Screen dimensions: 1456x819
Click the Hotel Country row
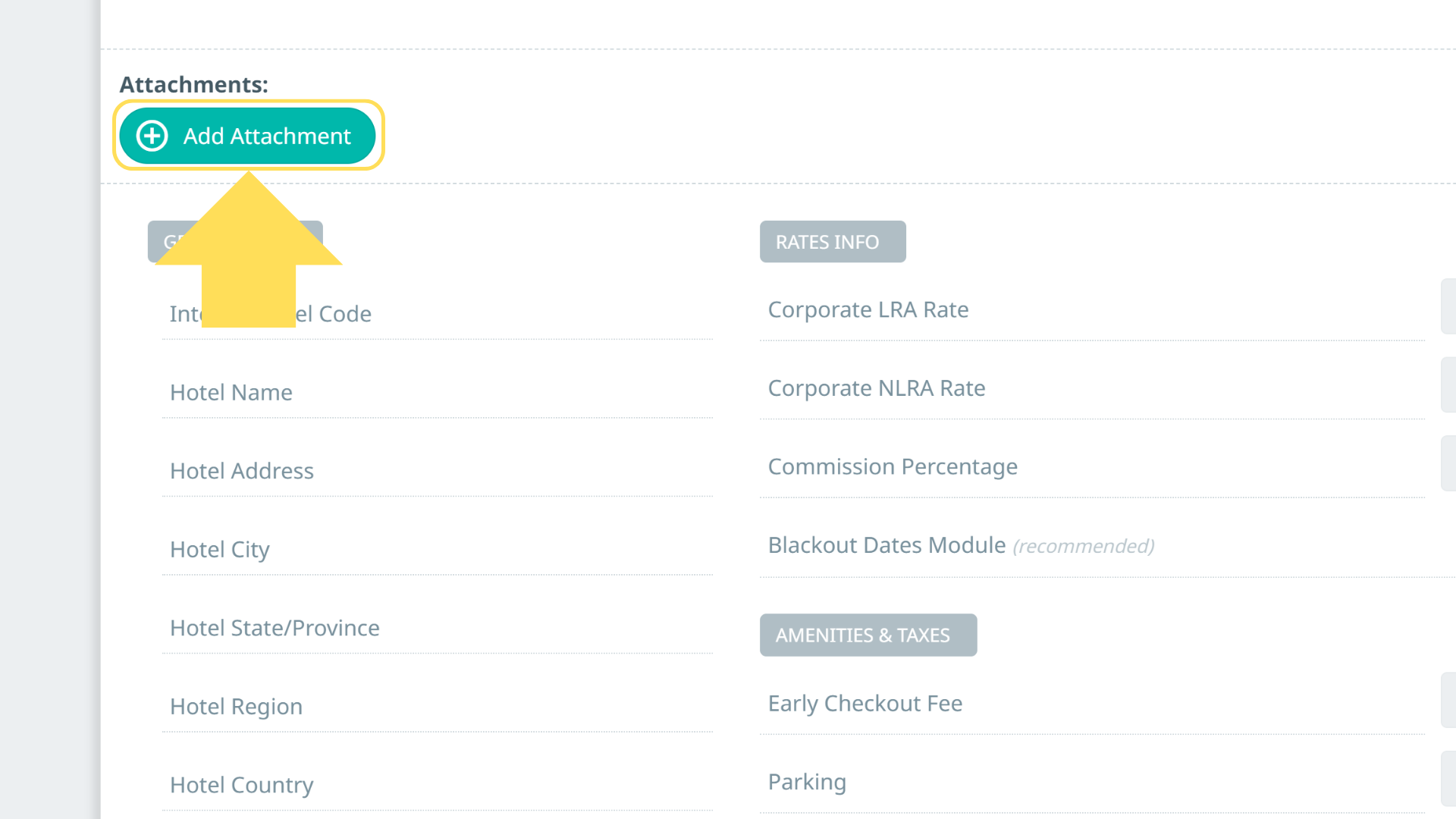[x=241, y=785]
